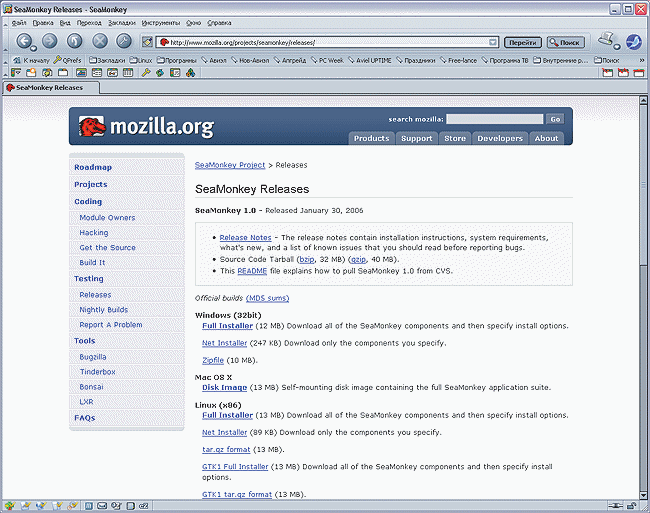The image size is (650, 513).
Task: Open the Bugzilla sidebar link
Action: click(93, 357)
